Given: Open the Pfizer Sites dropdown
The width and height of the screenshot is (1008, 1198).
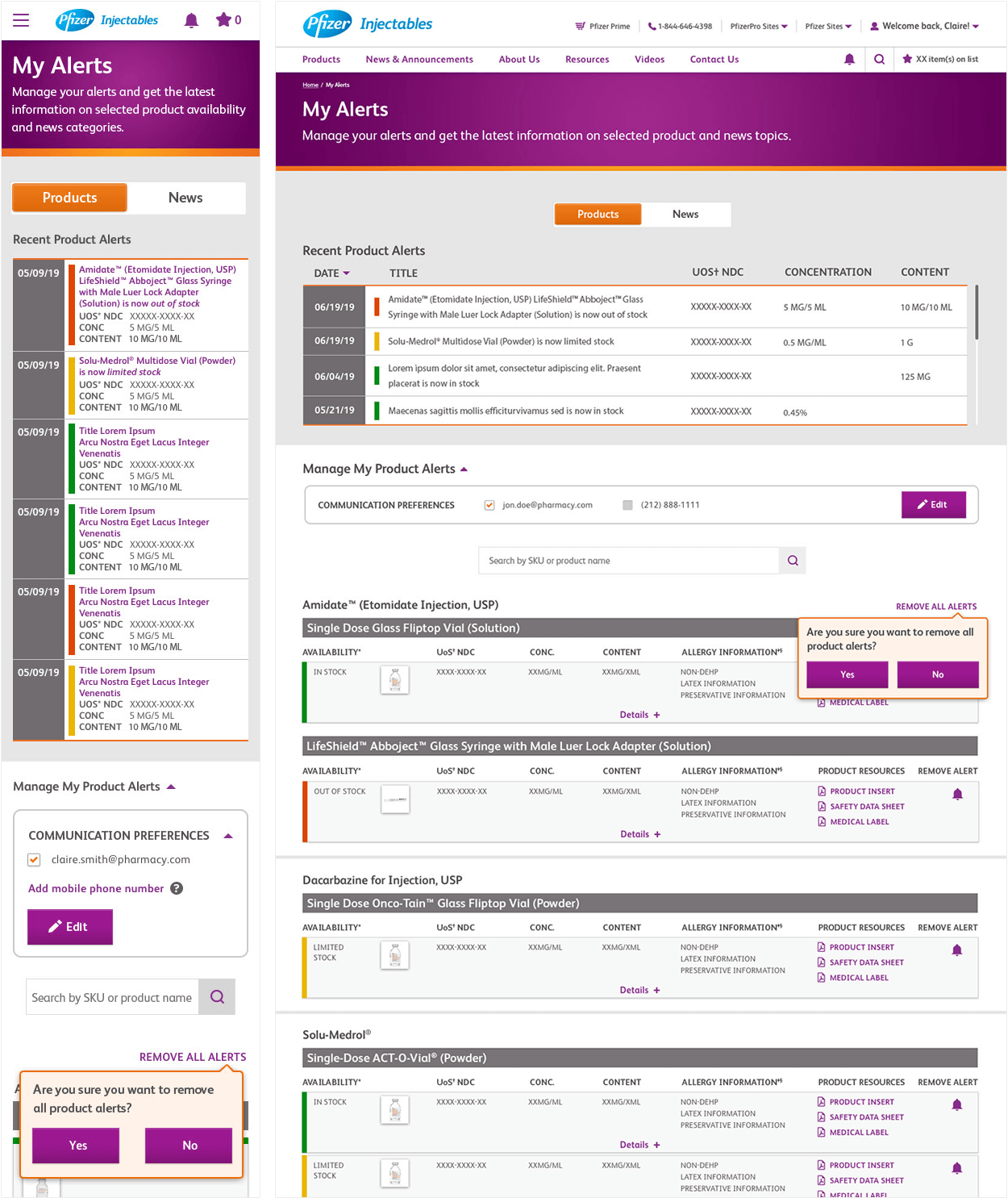Looking at the screenshot, I should point(828,26).
